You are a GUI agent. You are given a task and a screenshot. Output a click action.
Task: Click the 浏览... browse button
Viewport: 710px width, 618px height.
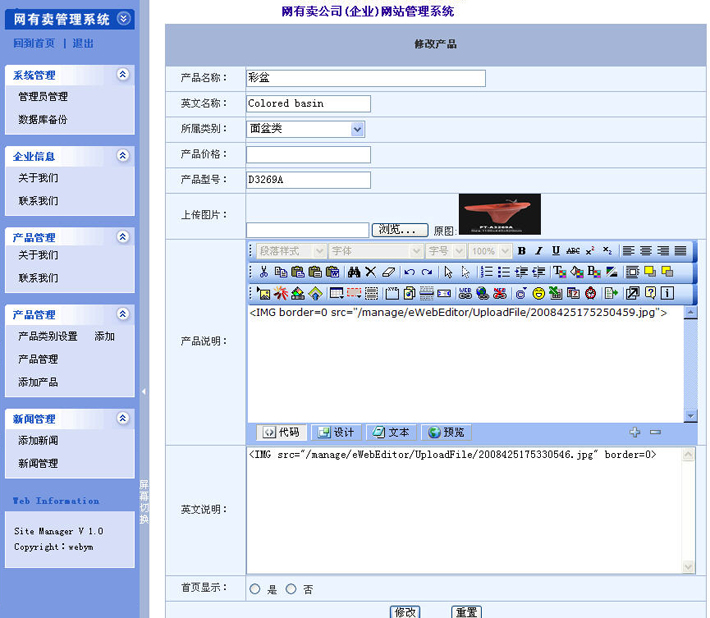pos(400,230)
